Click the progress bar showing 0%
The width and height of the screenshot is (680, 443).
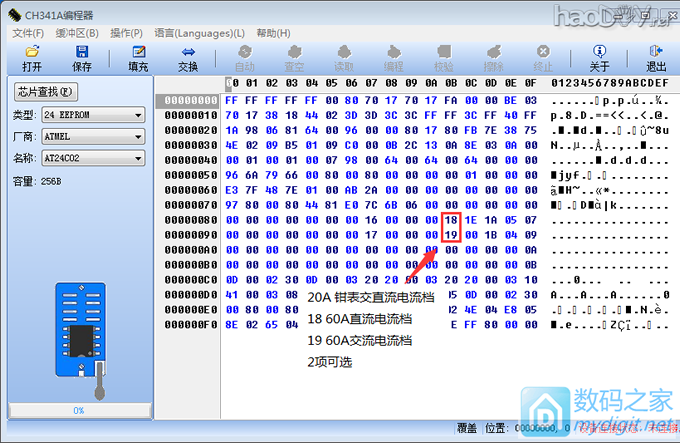(x=79, y=410)
